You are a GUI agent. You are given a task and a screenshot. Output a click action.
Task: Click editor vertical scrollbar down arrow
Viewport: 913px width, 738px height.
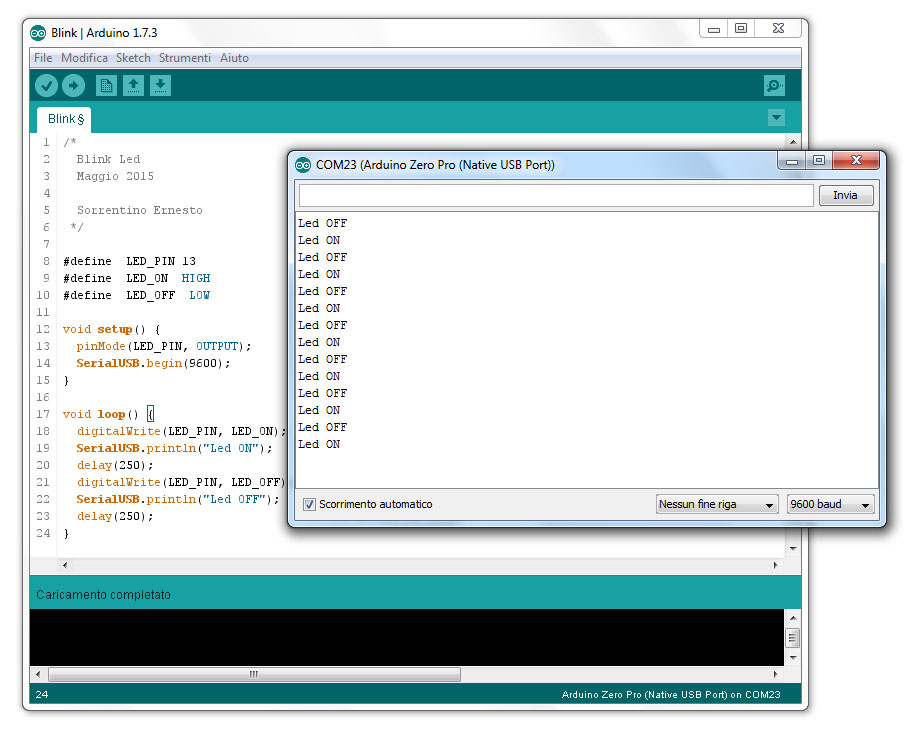(793, 549)
